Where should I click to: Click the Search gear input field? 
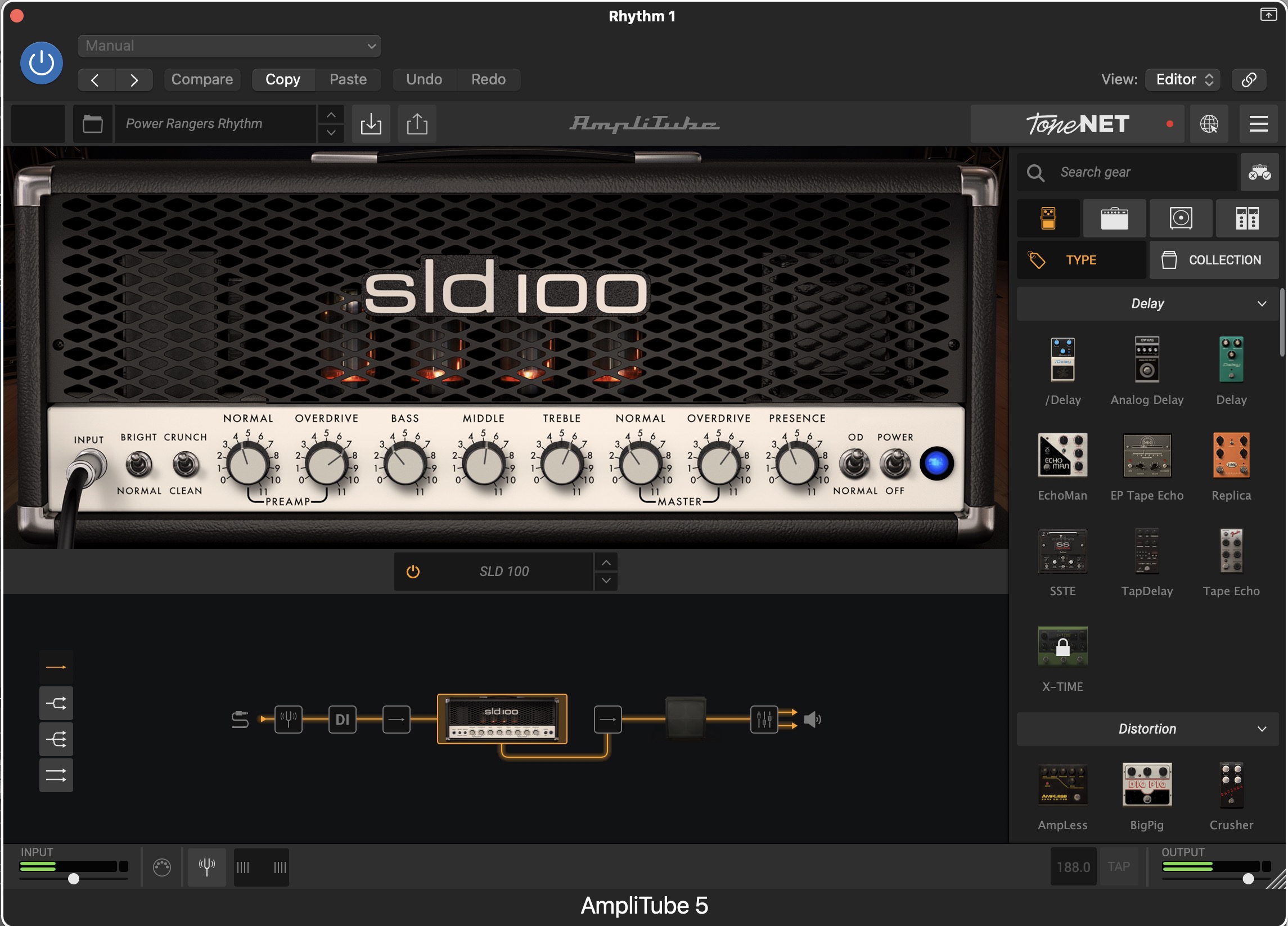pyautogui.click(x=1127, y=172)
